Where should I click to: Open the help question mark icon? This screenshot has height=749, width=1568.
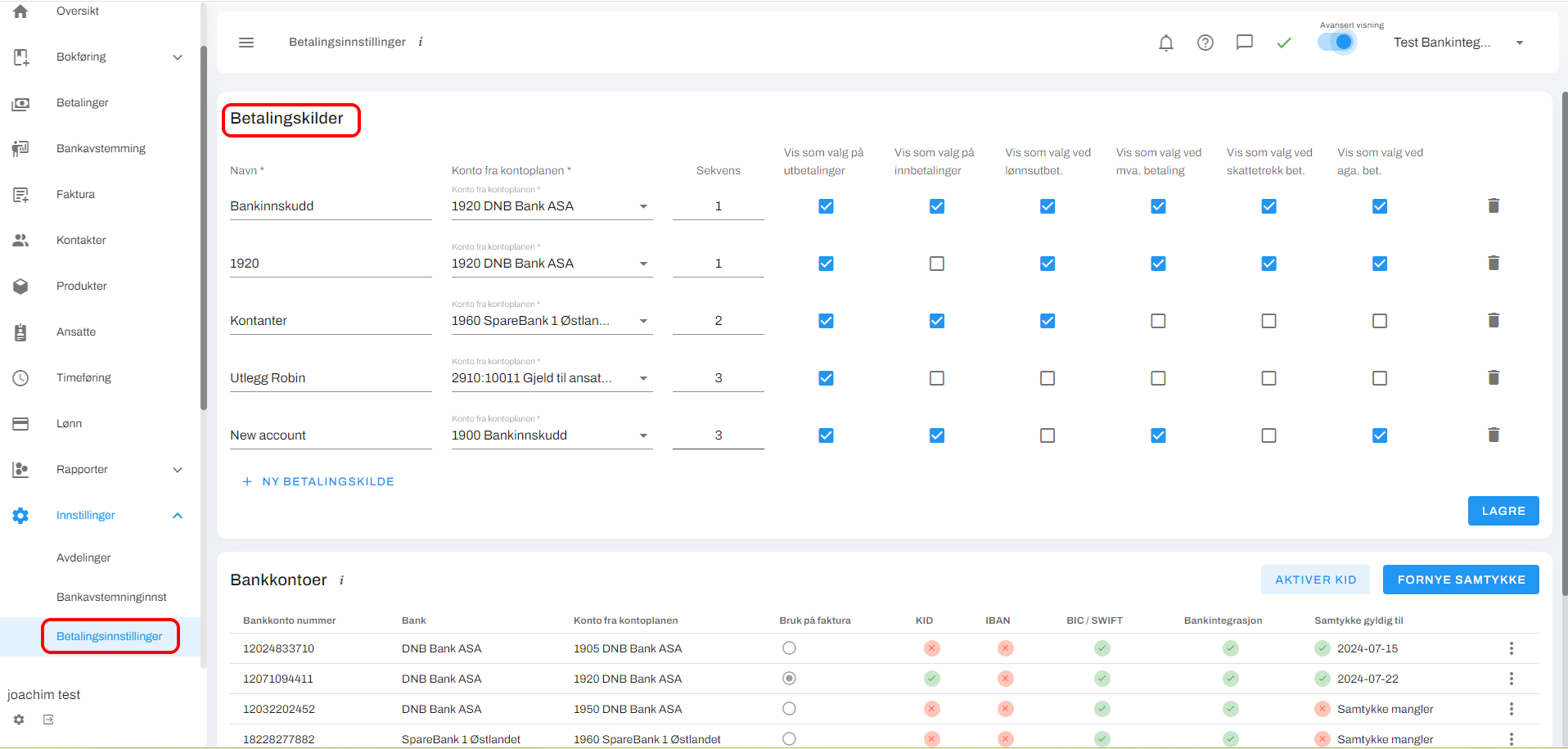pyautogui.click(x=1205, y=43)
